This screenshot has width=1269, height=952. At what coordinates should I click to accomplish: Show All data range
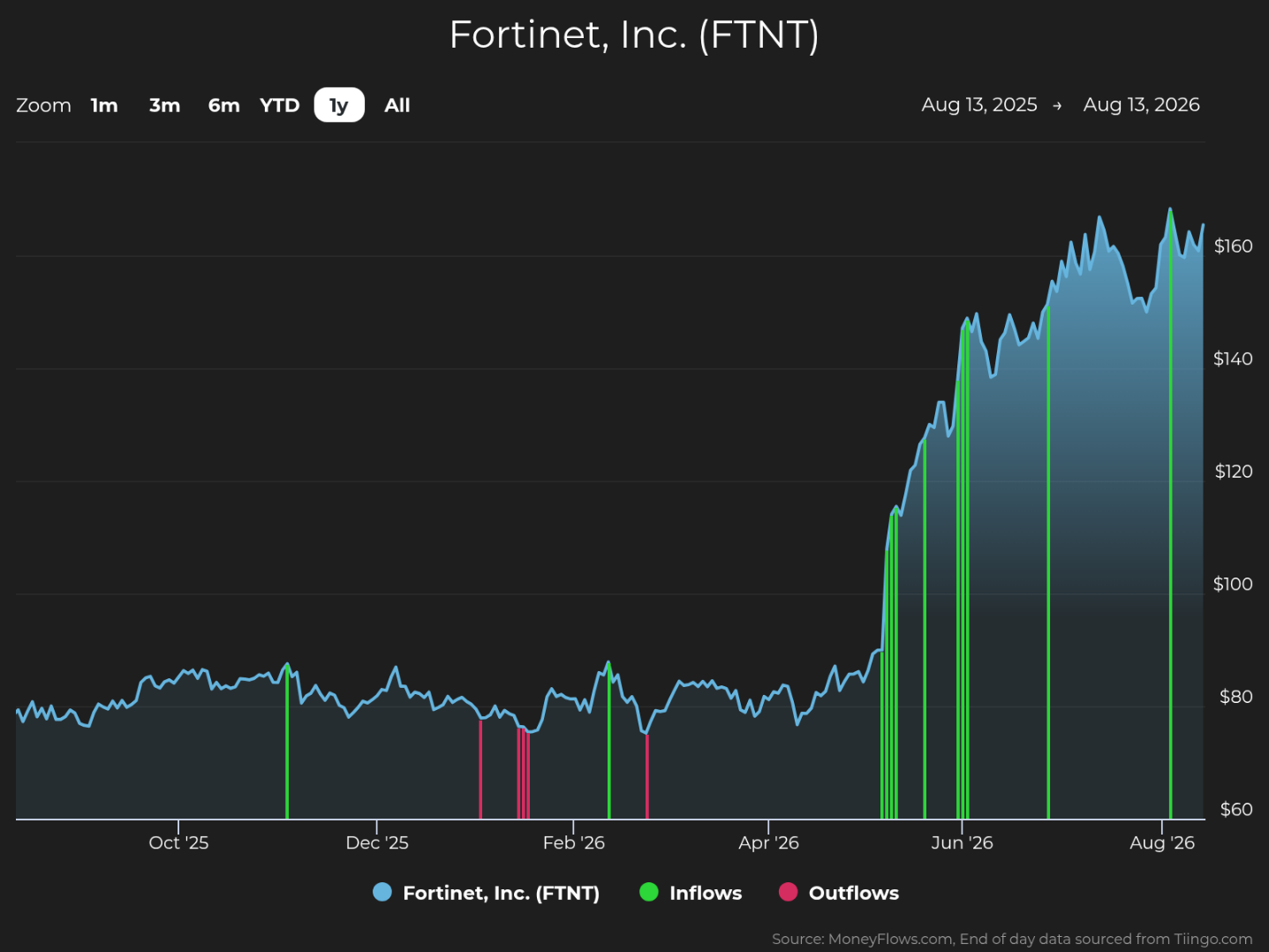397,105
